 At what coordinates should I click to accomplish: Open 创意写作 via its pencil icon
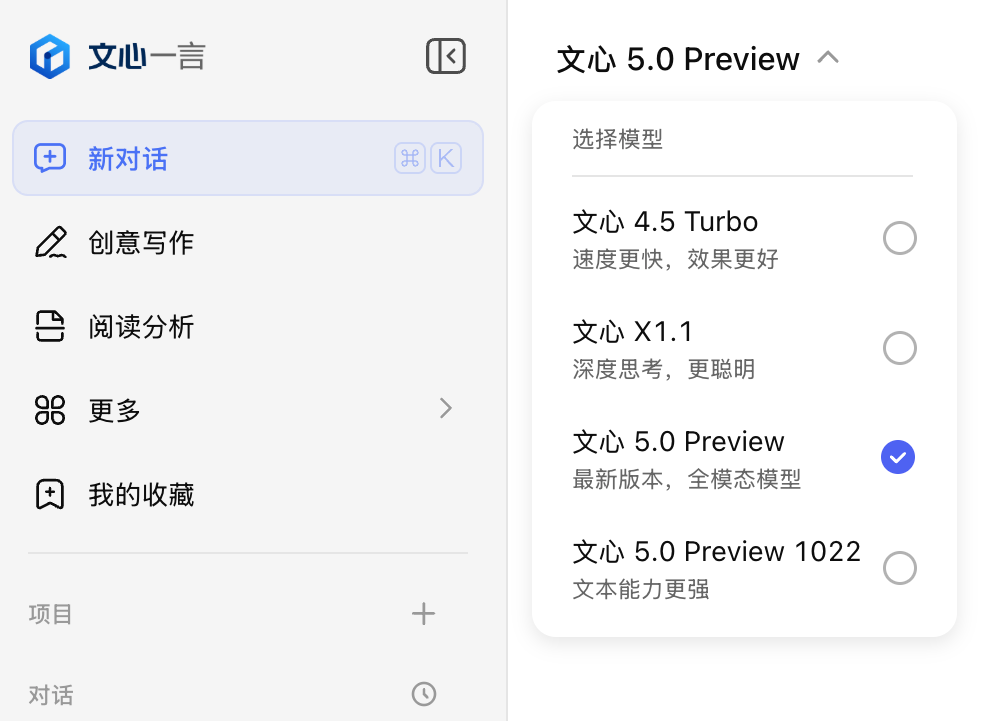51,242
